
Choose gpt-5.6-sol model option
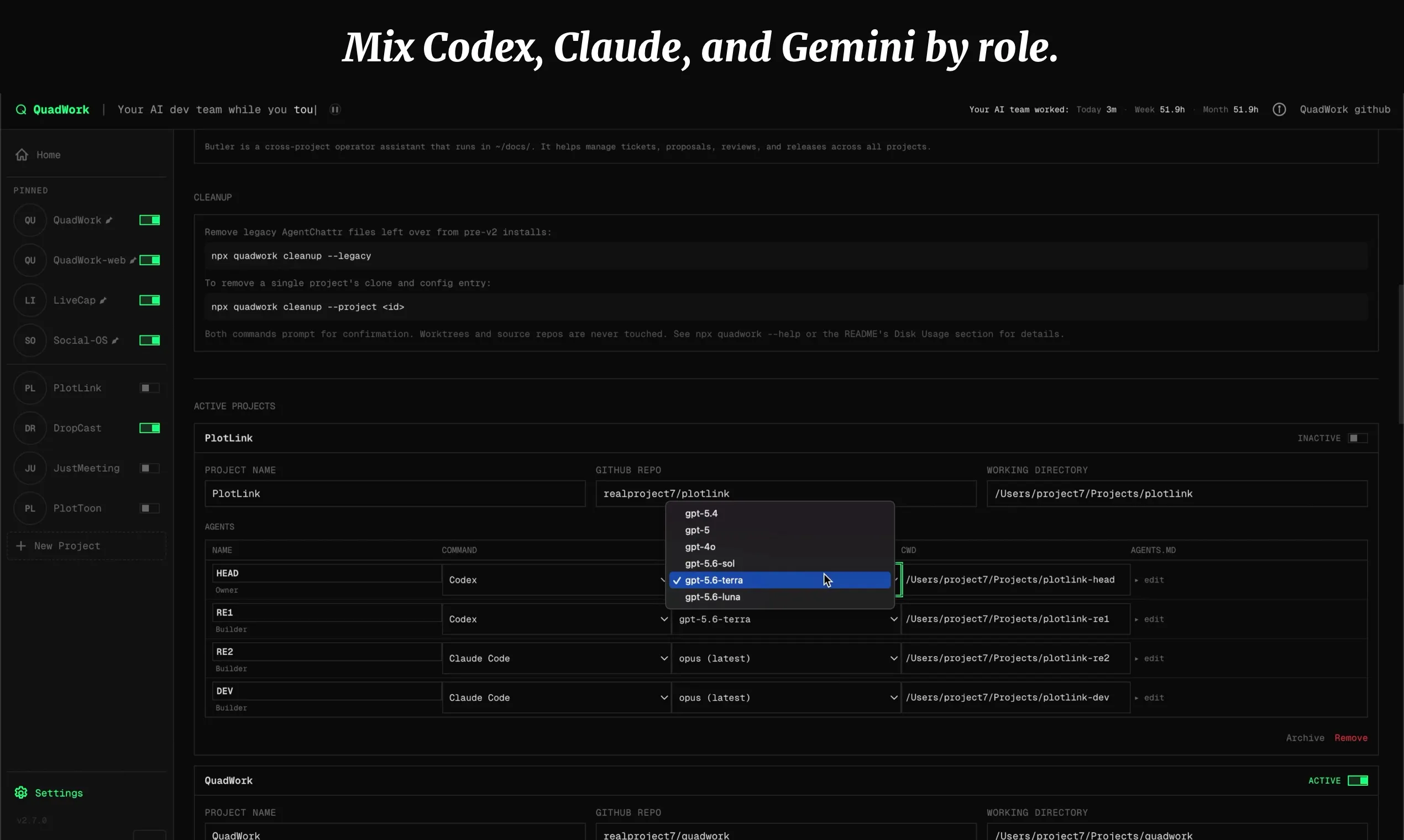point(779,564)
